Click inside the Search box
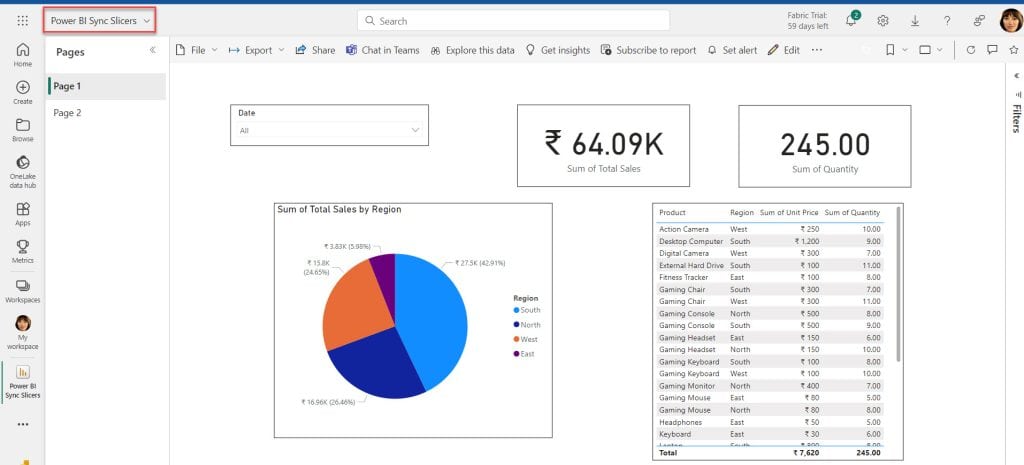The height and width of the screenshot is (465, 1024). tap(513, 21)
